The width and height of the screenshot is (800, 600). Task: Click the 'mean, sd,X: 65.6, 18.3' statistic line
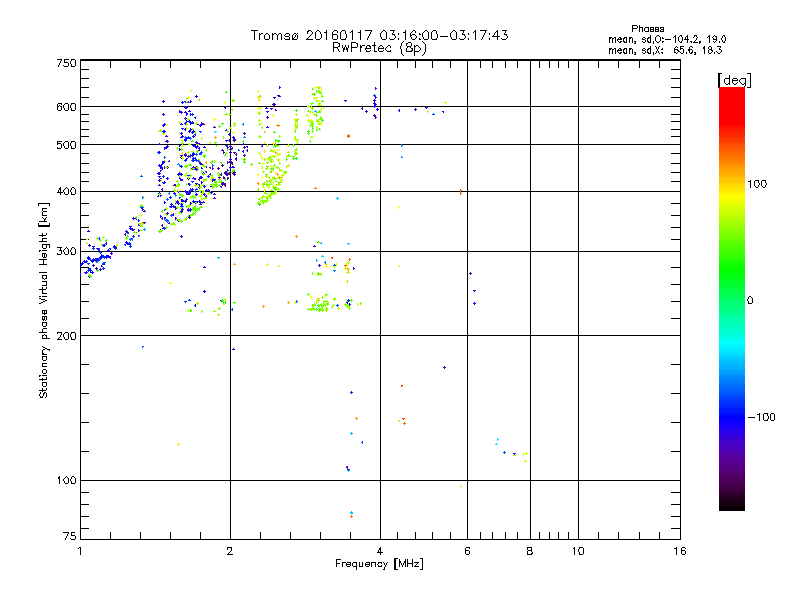tap(665, 51)
